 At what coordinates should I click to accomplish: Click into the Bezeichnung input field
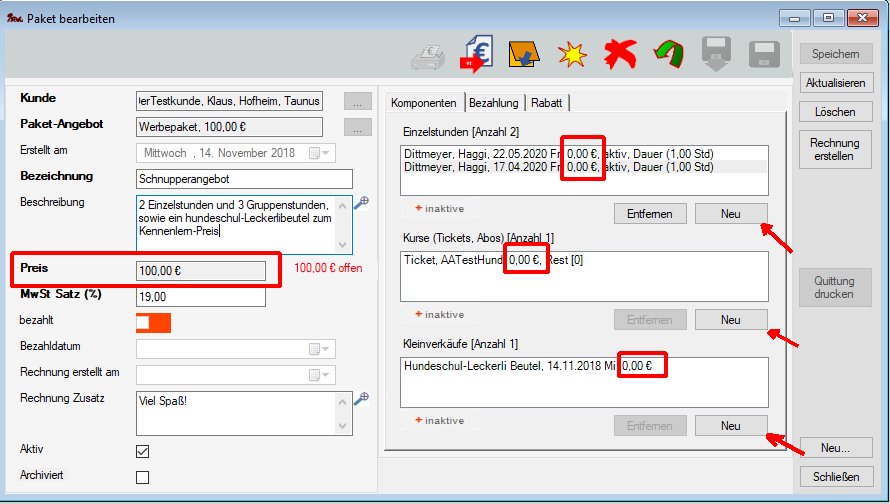(x=244, y=179)
